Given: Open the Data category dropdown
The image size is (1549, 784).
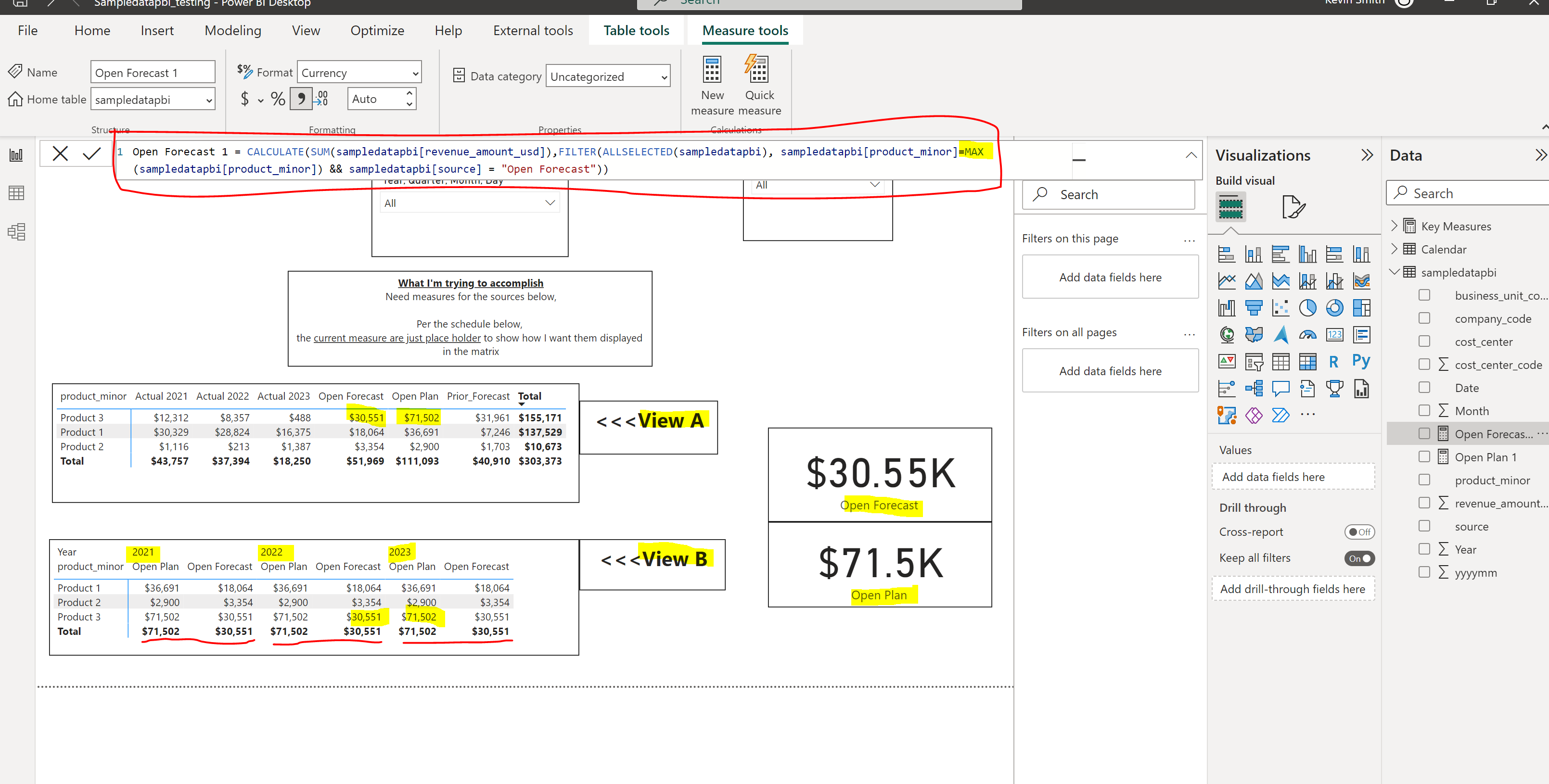Looking at the screenshot, I should tap(607, 76).
